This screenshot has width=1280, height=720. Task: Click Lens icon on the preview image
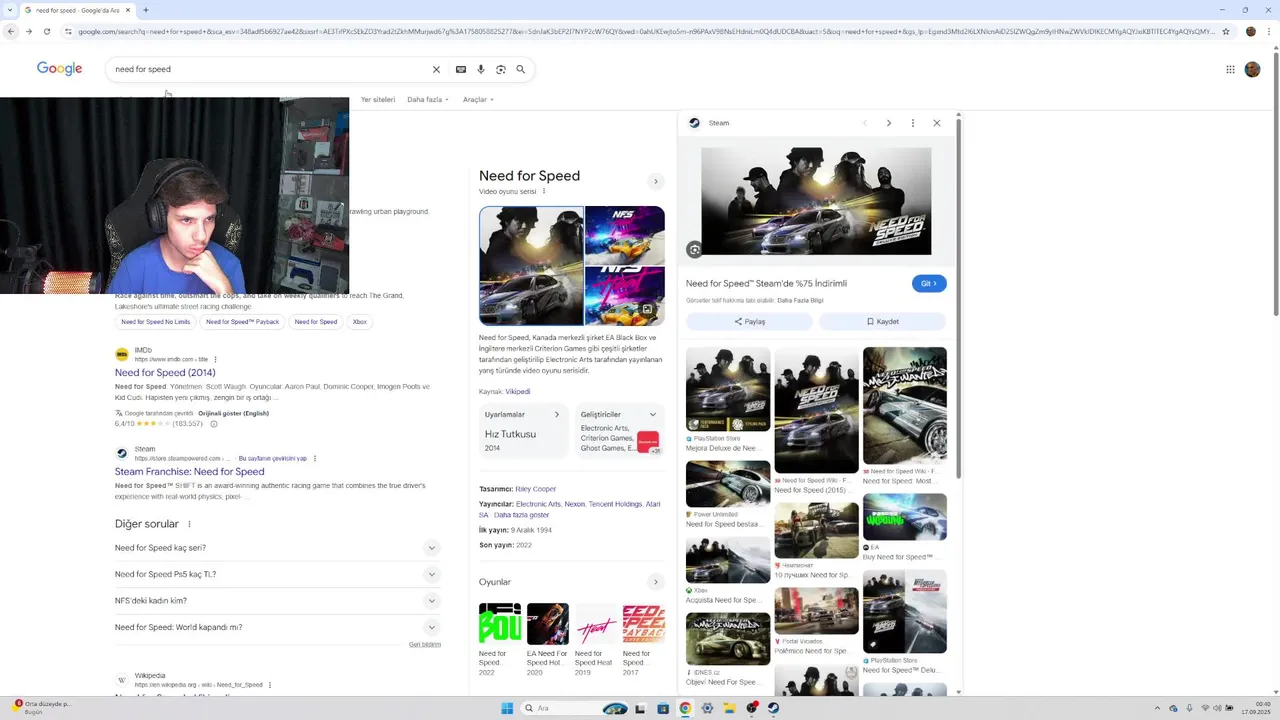tap(695, 249)
